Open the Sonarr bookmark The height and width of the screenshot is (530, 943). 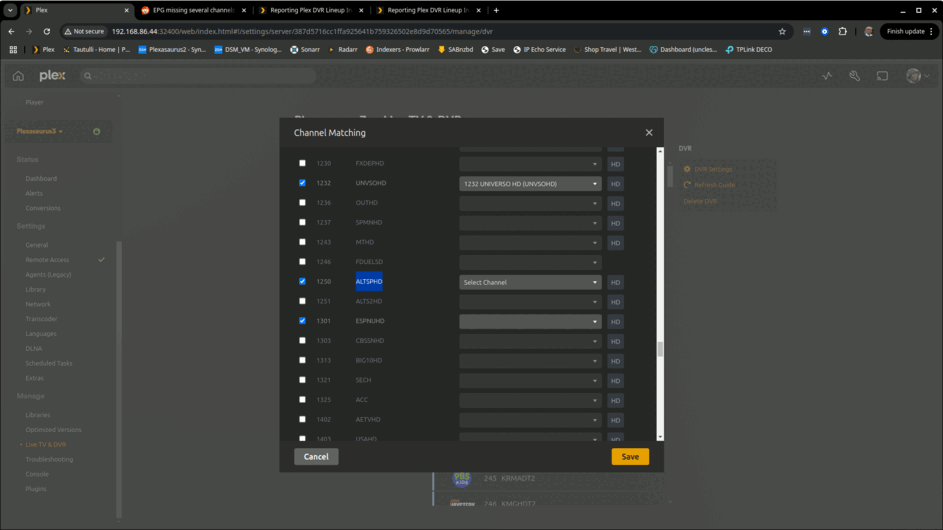click(x=305, y=49)
